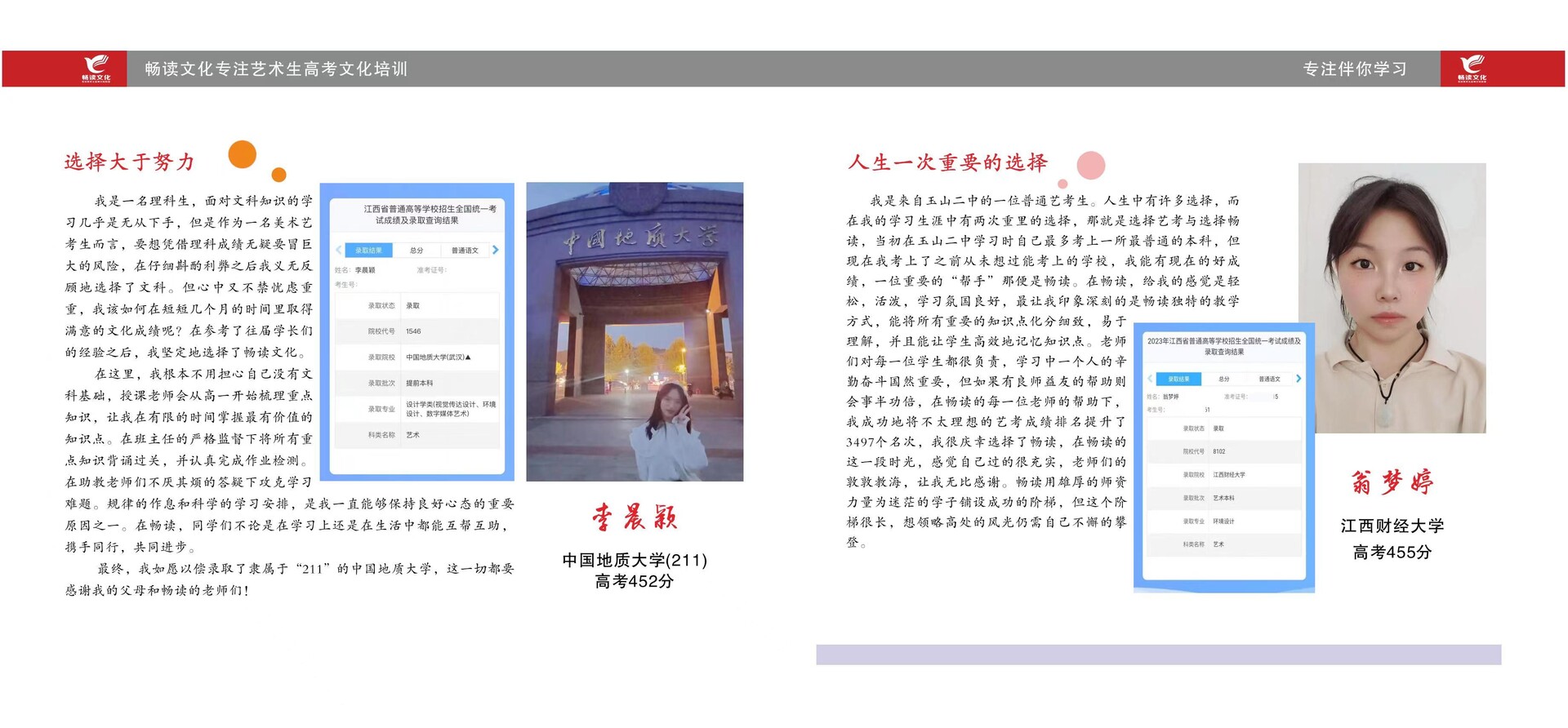The image size is (1568, 728).
Task: Open the portrait photo of 翁梦婷
Action: click(x=1392, y=298)
